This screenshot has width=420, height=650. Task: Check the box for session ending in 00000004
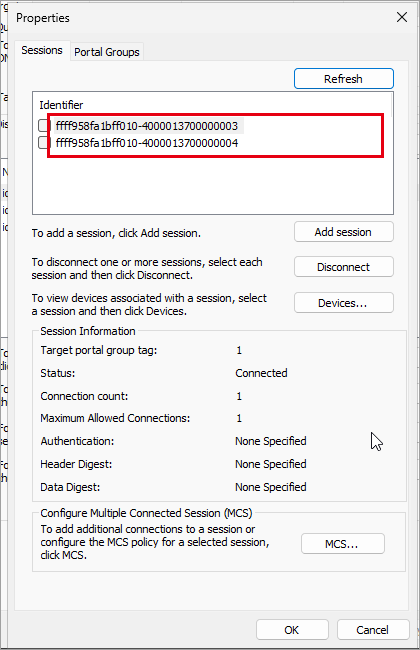44,143
